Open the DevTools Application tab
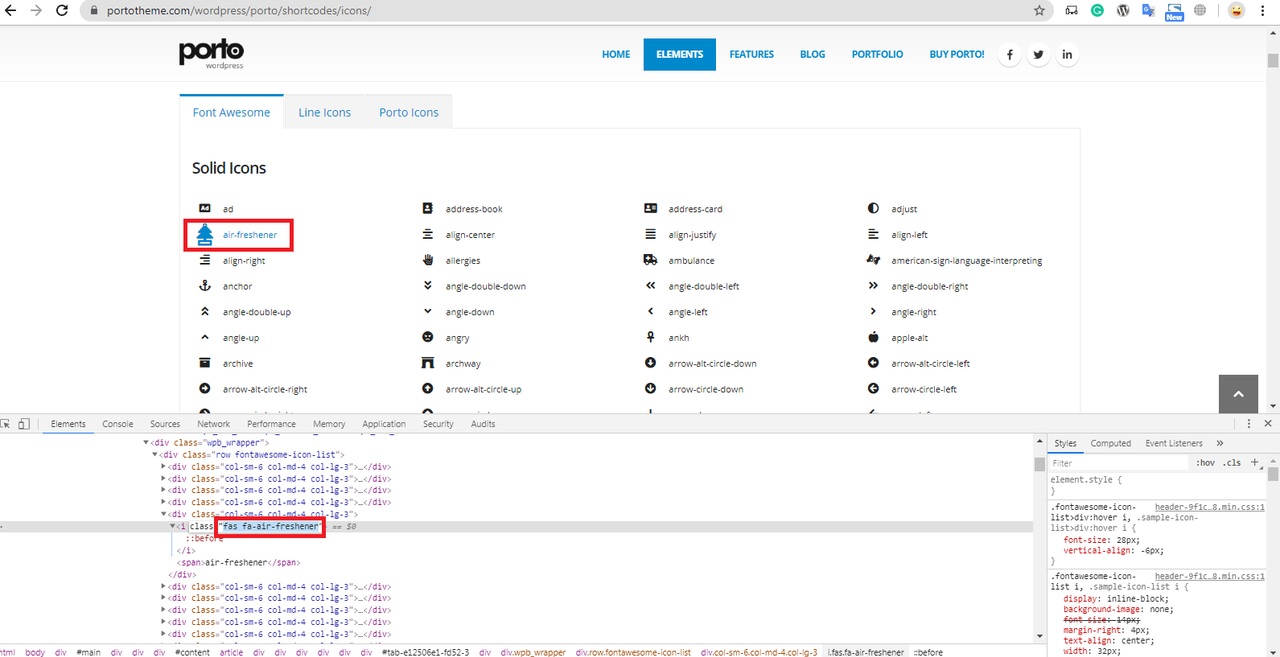This screenshot has height=657, width=1280. click(x=384, y=424)
